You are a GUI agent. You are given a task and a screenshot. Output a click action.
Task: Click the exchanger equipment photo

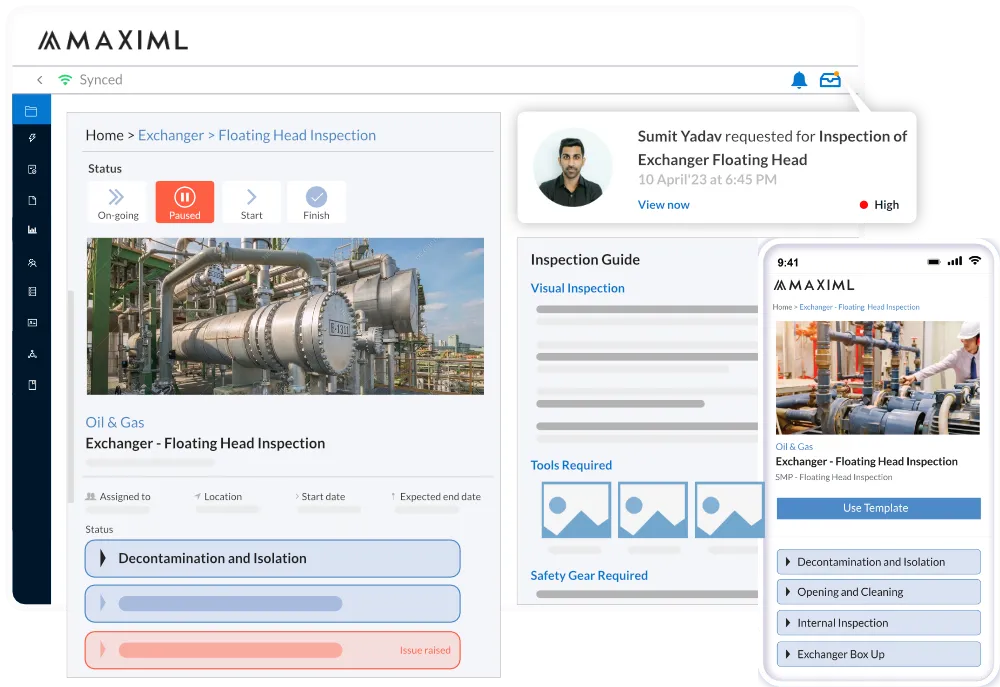point(285,316)
